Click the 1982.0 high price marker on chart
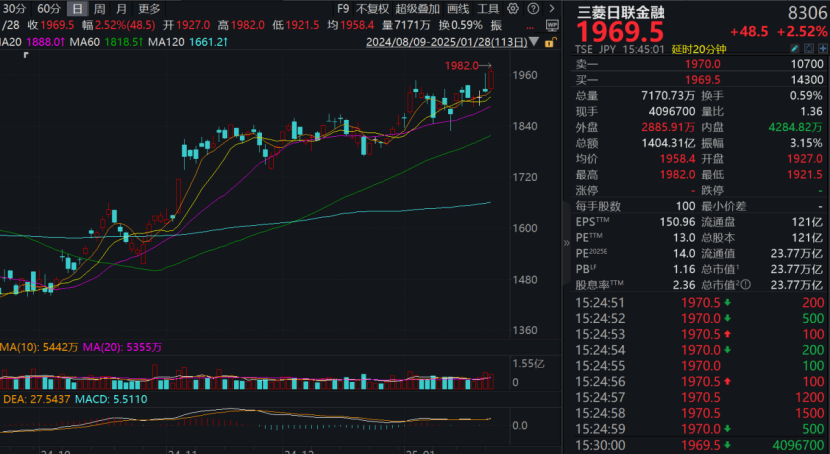The width and height of the screenshot is (830, 454). pyautogui.click(x=462, y=65)
